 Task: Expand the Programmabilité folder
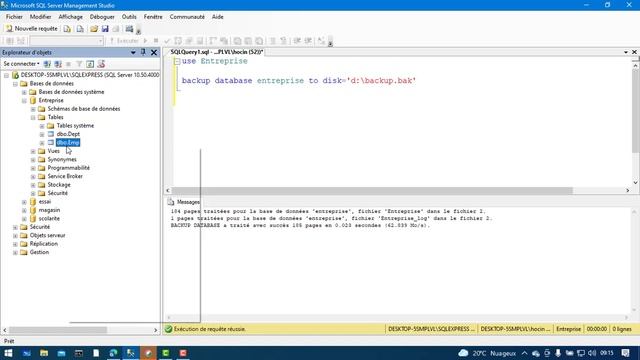point(33,168)
